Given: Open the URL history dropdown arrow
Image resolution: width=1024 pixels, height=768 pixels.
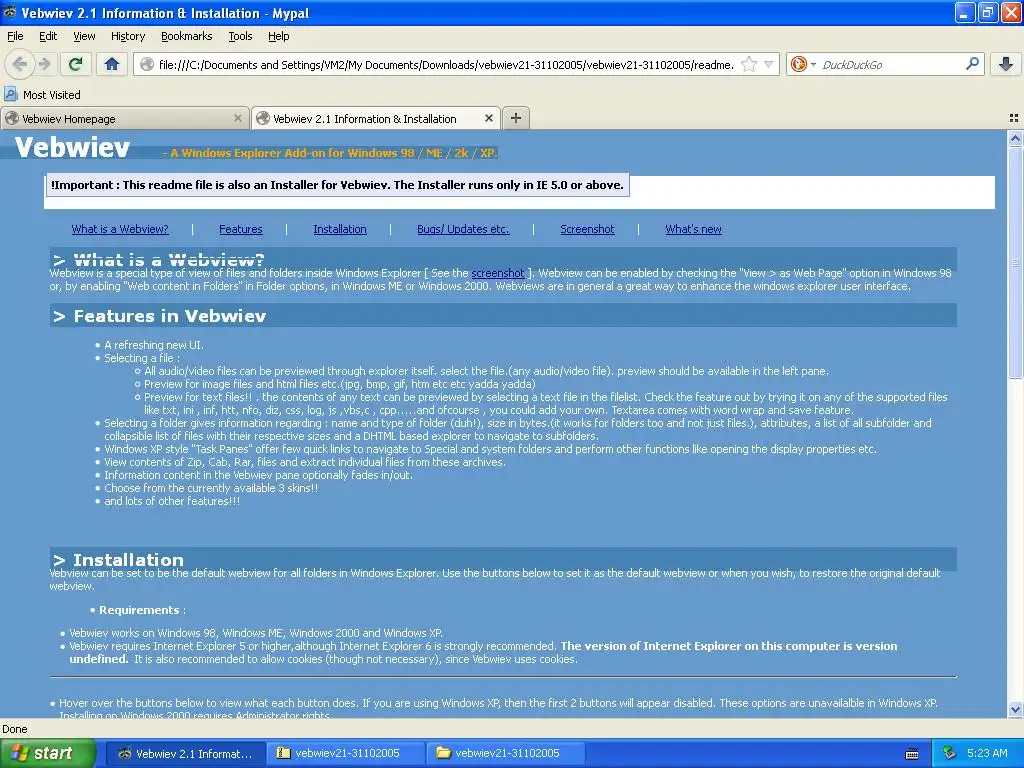Looking at the screenshot, I should click(x=769, y=65).
